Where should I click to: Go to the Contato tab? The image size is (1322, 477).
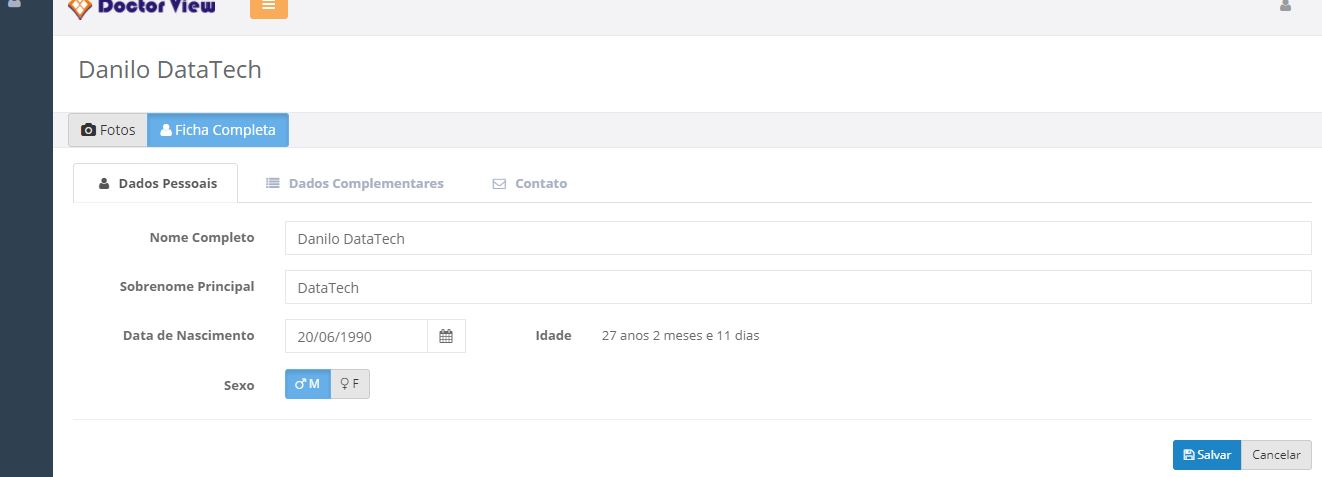point(530,184)
